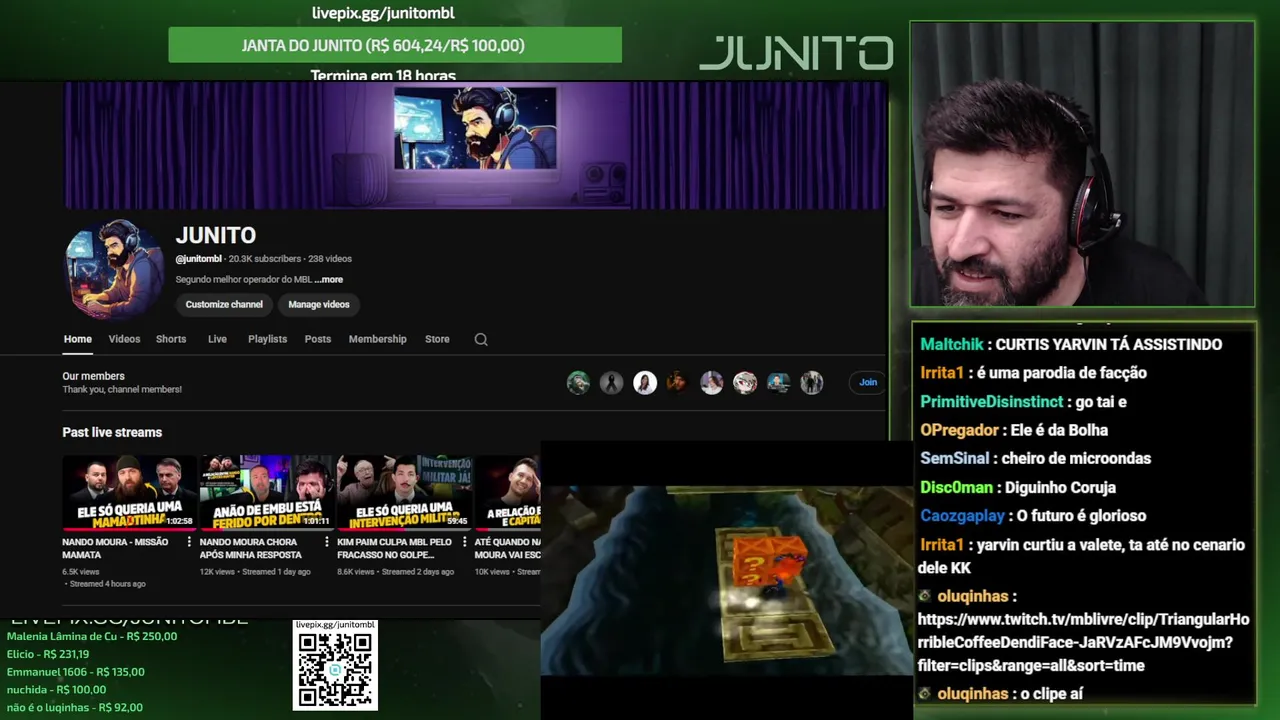Viewport: 1280px width, 720px height.
Task: Click the '238 videos' count text
Action: point(330,259)
